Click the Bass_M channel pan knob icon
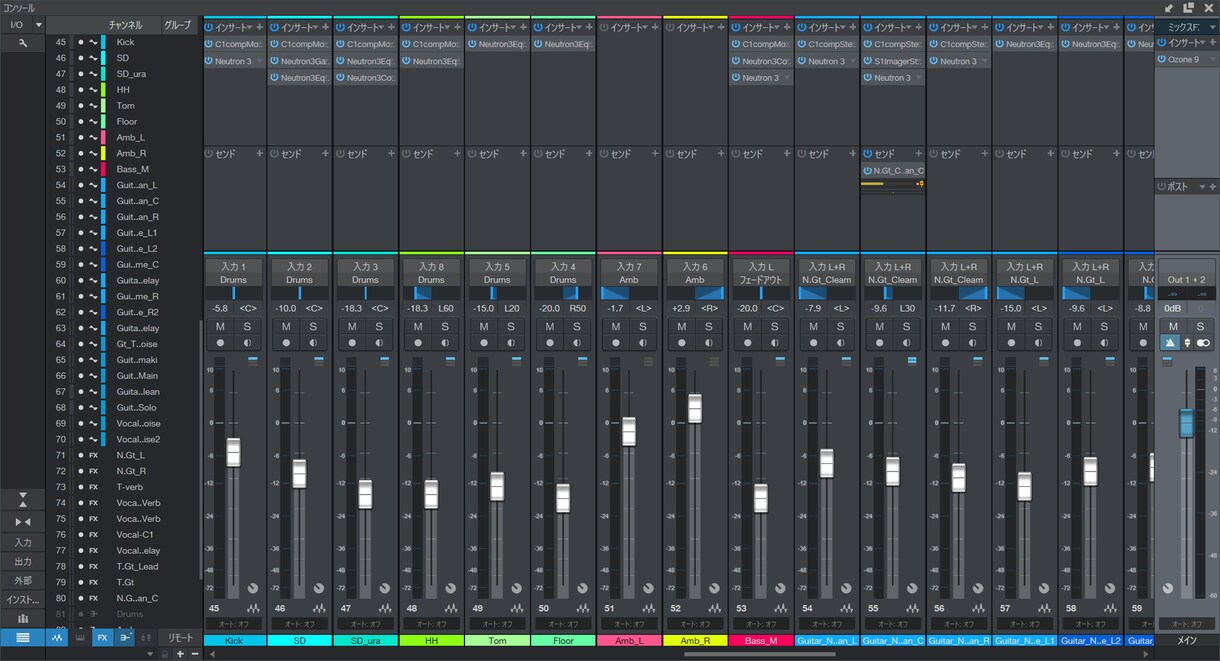 click(x=780, y=588)
